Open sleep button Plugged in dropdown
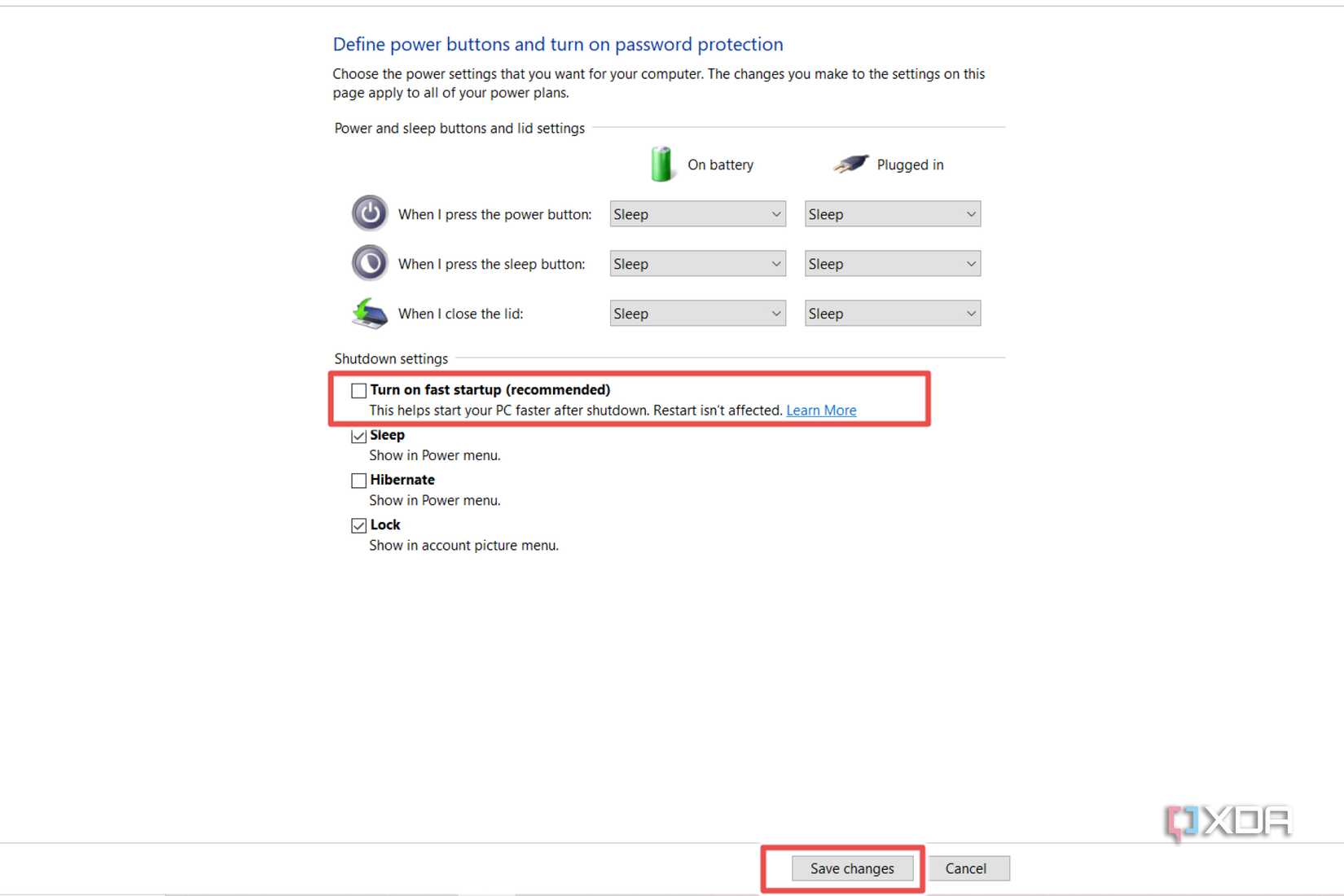1344x896 pixels. (892, 264)
